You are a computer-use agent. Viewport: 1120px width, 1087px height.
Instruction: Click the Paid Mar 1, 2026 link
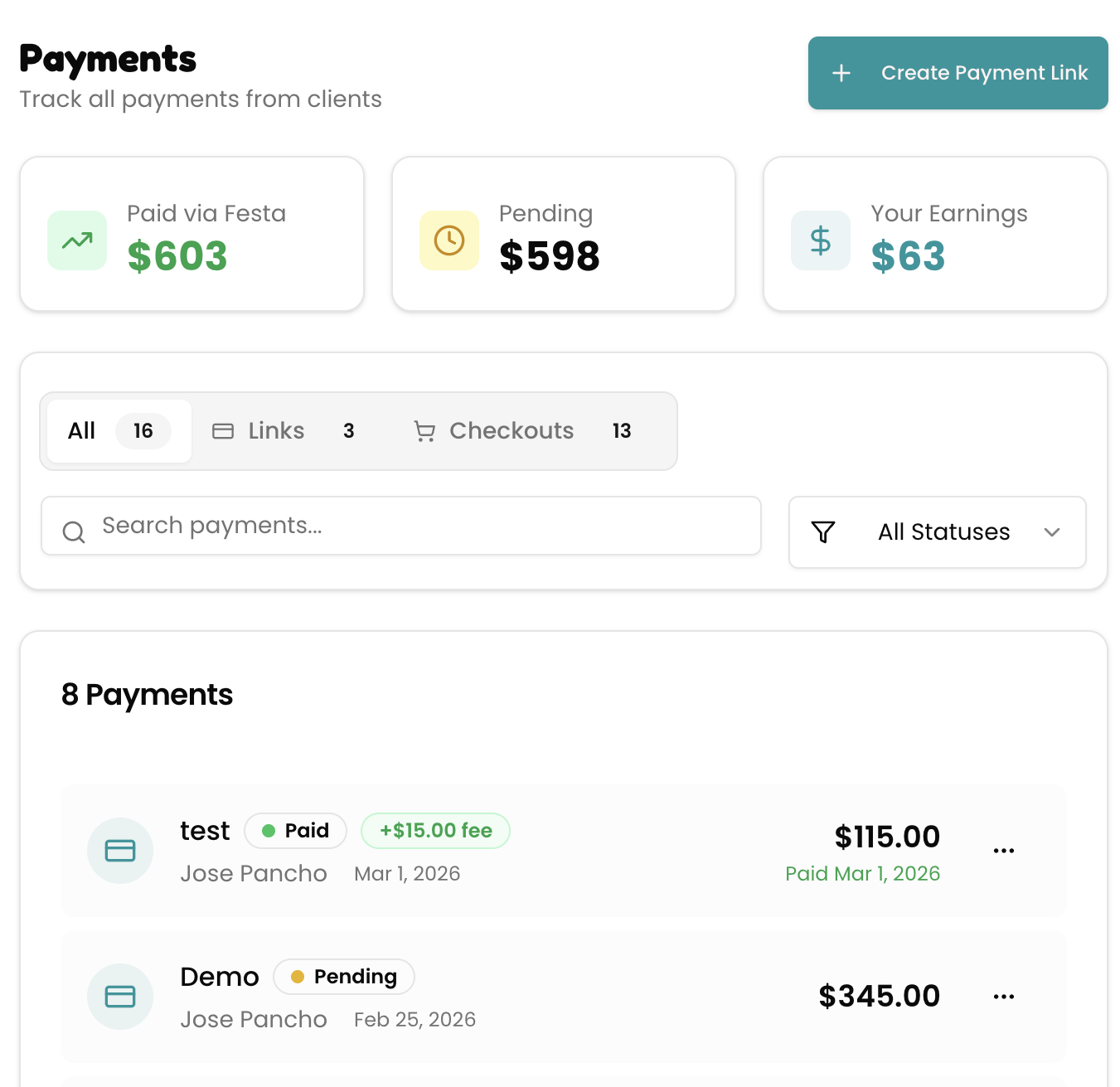862,873
